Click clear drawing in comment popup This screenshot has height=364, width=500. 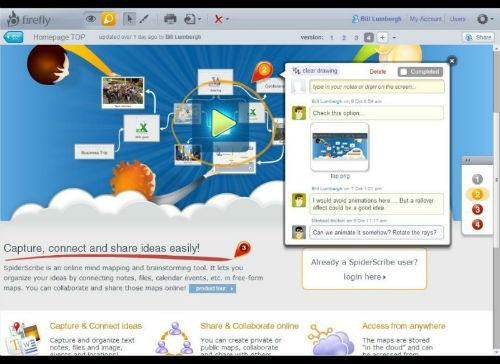point(315,71)
